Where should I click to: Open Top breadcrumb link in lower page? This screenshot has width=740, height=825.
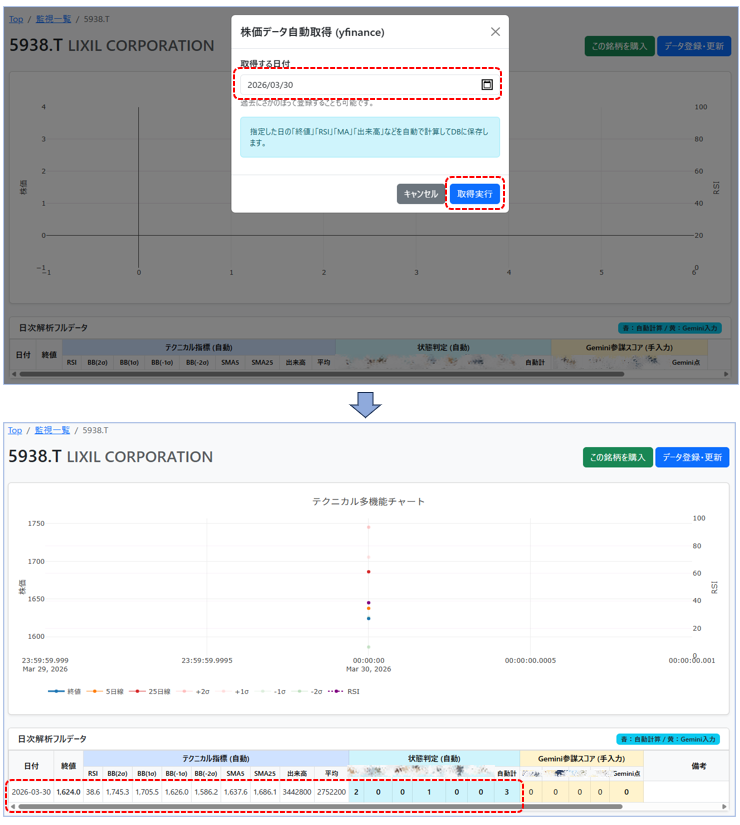(x=15, y=430)
